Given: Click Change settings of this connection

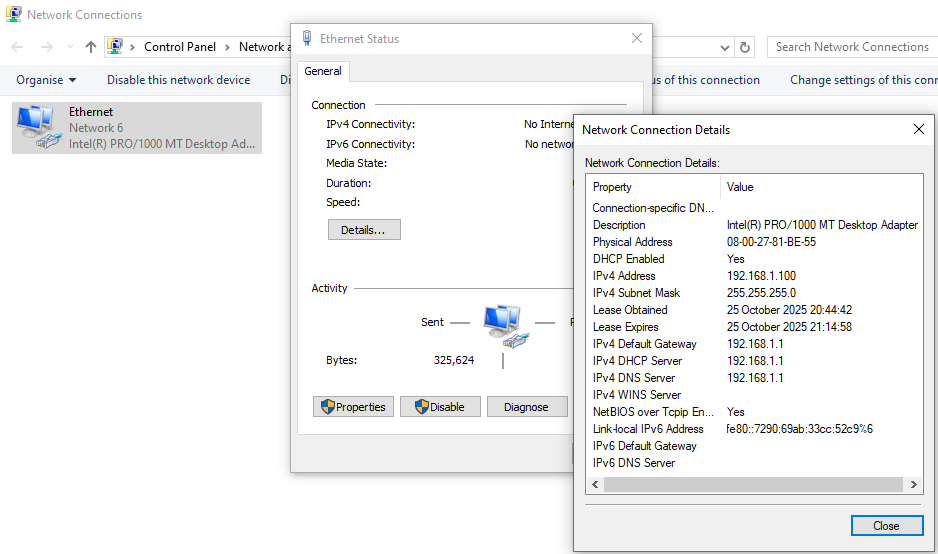Looking at the screenshot, I should [x=863, y=80].
